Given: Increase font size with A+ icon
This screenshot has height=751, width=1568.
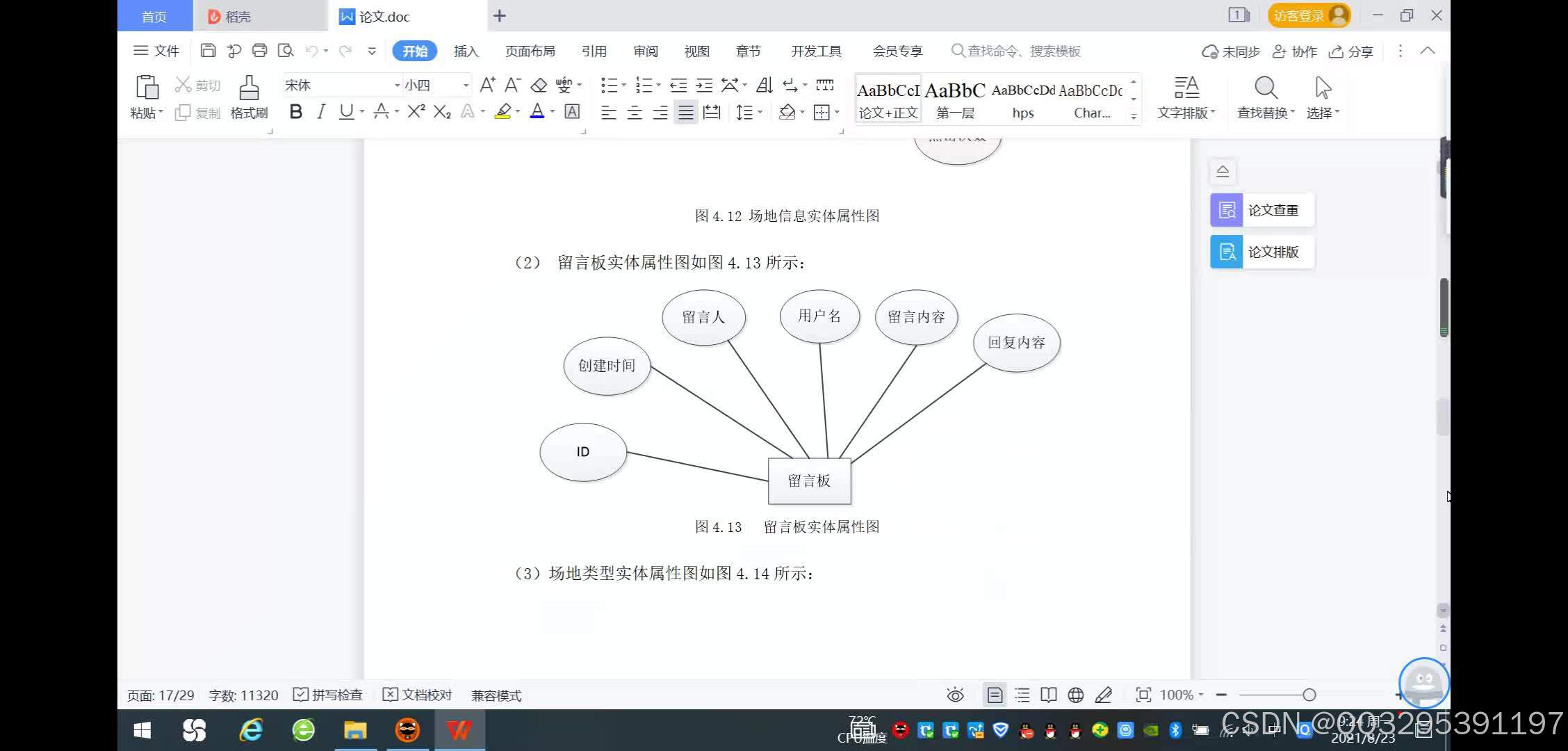Looking at the screenshot, I should (488, 85).
